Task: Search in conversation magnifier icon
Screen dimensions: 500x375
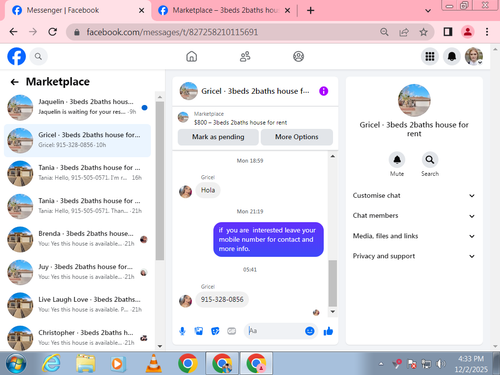Action: (430, 160)
